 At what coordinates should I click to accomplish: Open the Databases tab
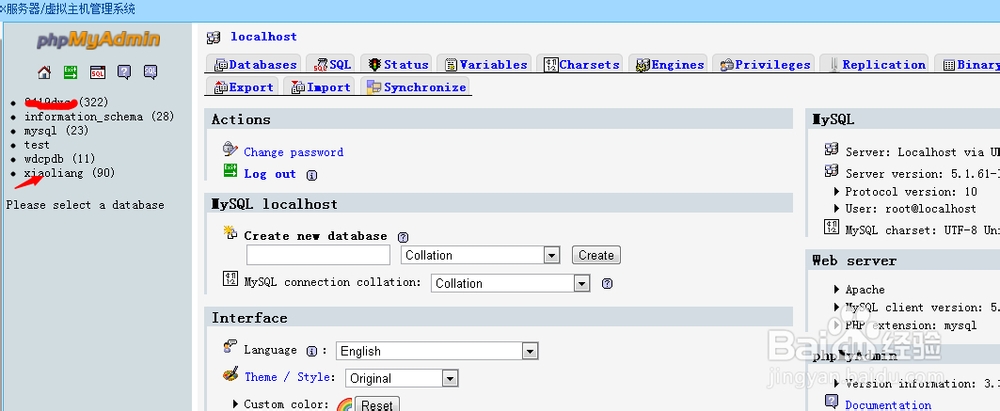(256, 64)
